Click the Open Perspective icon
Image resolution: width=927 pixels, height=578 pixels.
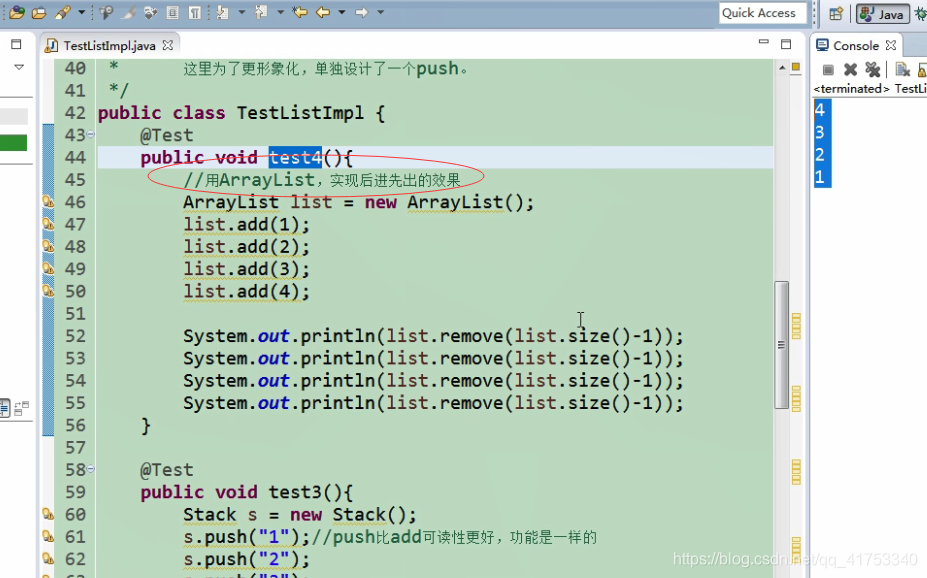[836, 14]
